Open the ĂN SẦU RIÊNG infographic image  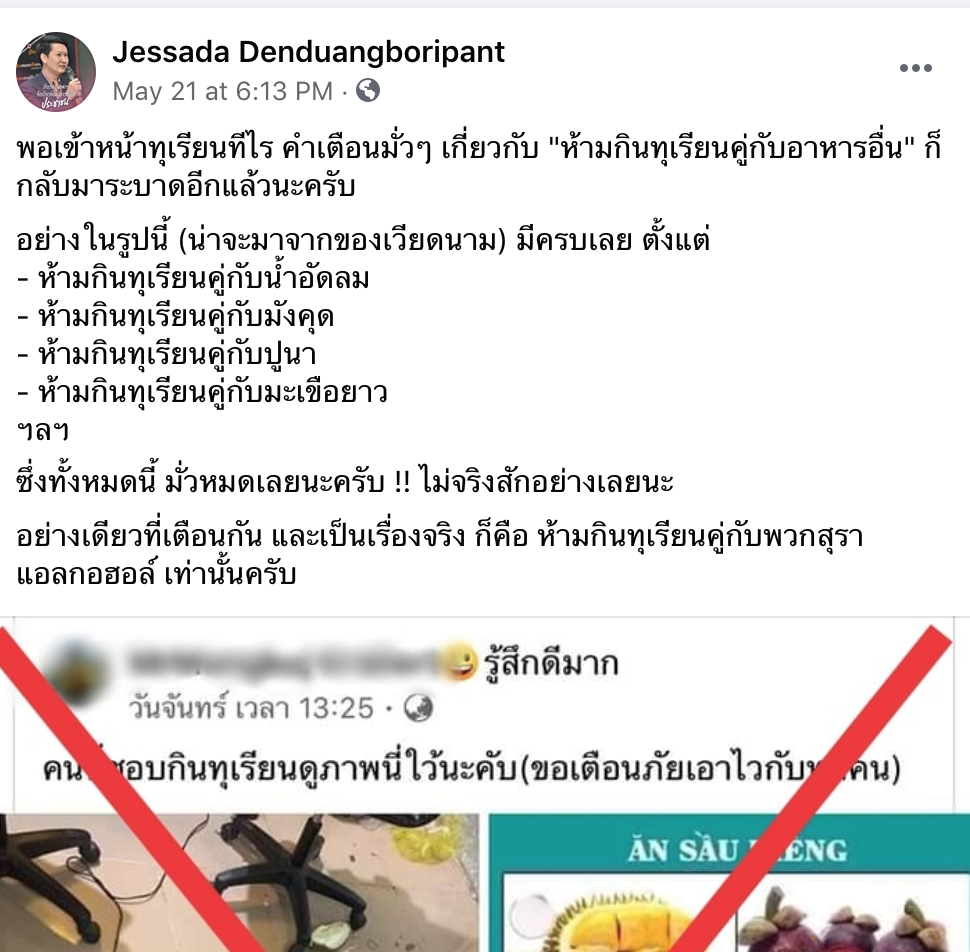[729, 883]
